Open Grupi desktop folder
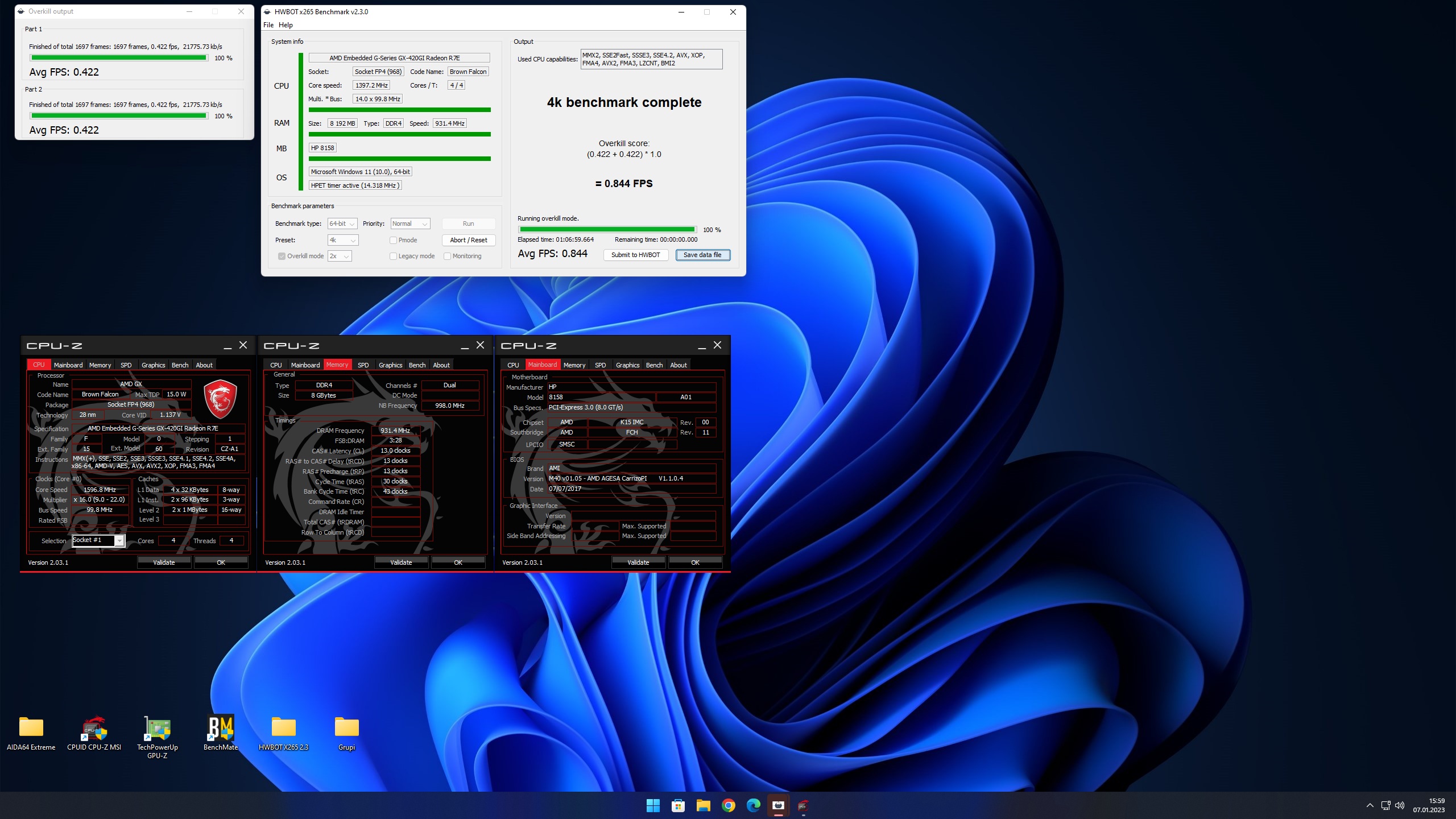The image size is (1456, 819). [346, 734]
